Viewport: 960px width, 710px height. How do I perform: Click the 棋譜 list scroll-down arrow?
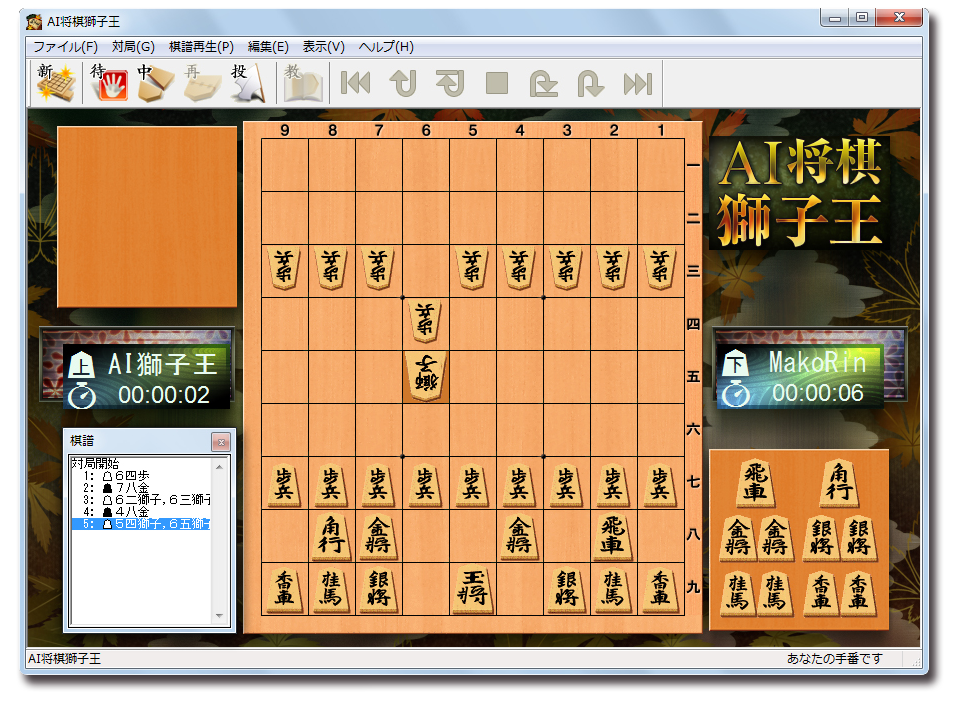(219, 616)
